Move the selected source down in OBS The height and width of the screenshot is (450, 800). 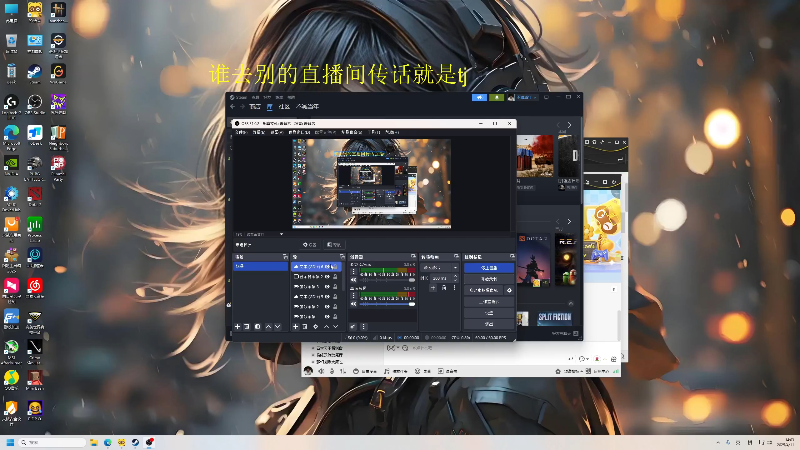click(x=336, y=327)
